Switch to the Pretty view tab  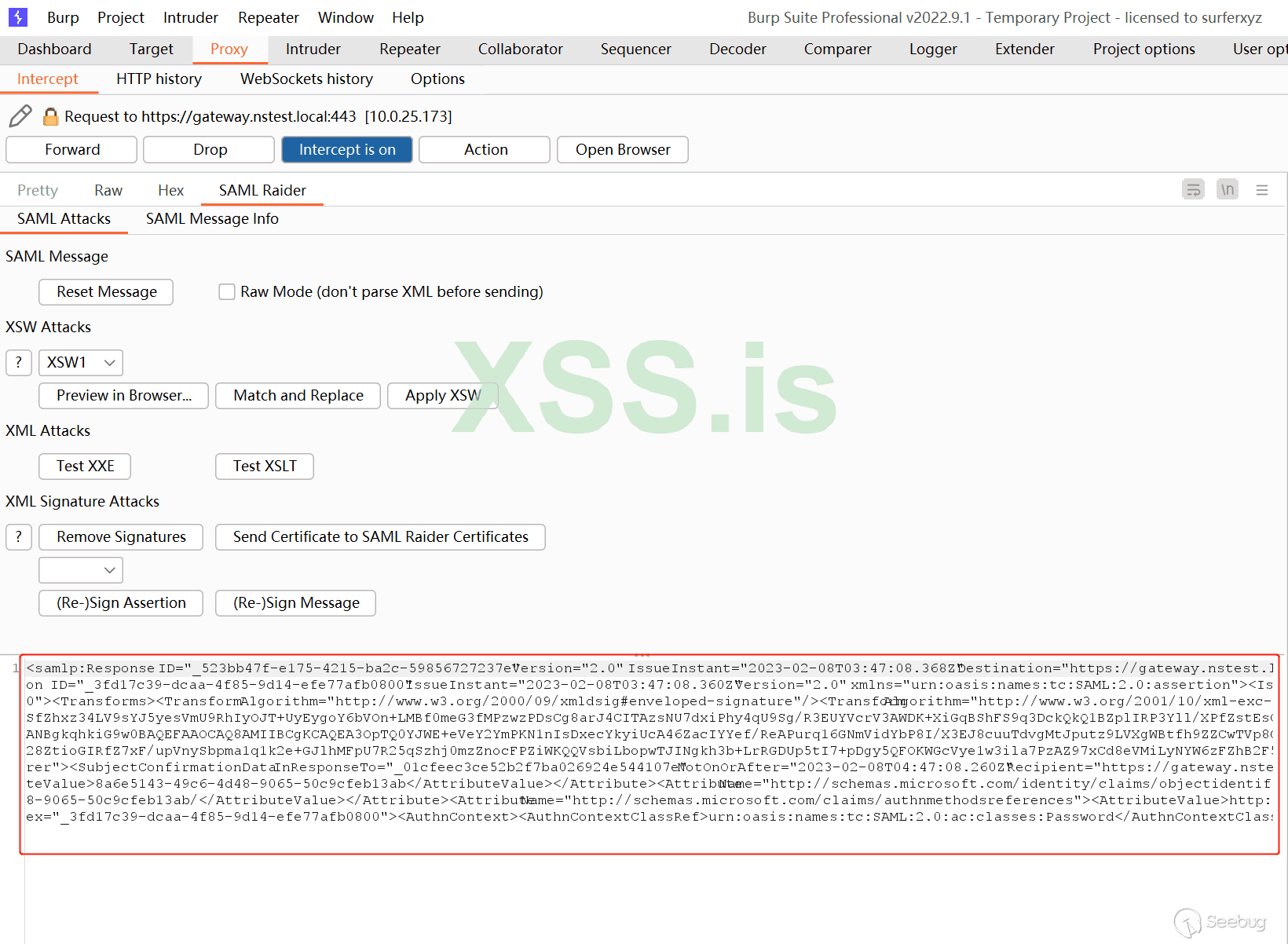[x=38, y=190]
